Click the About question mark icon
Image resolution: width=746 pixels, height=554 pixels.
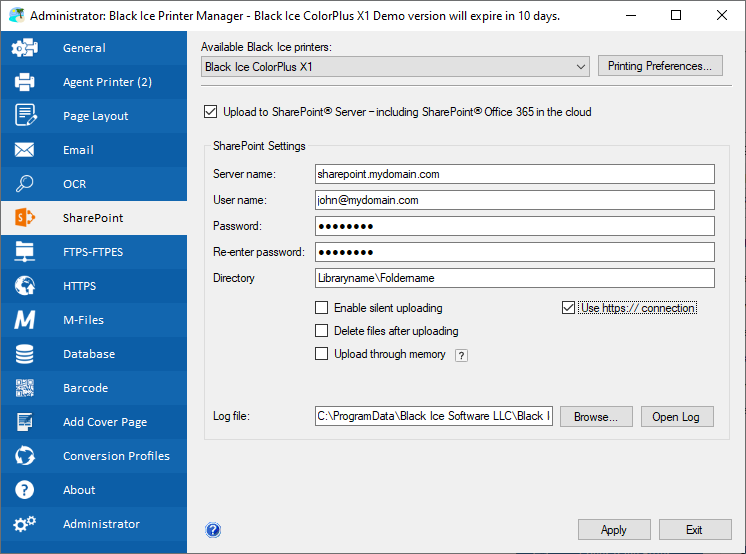coord(24,490)
